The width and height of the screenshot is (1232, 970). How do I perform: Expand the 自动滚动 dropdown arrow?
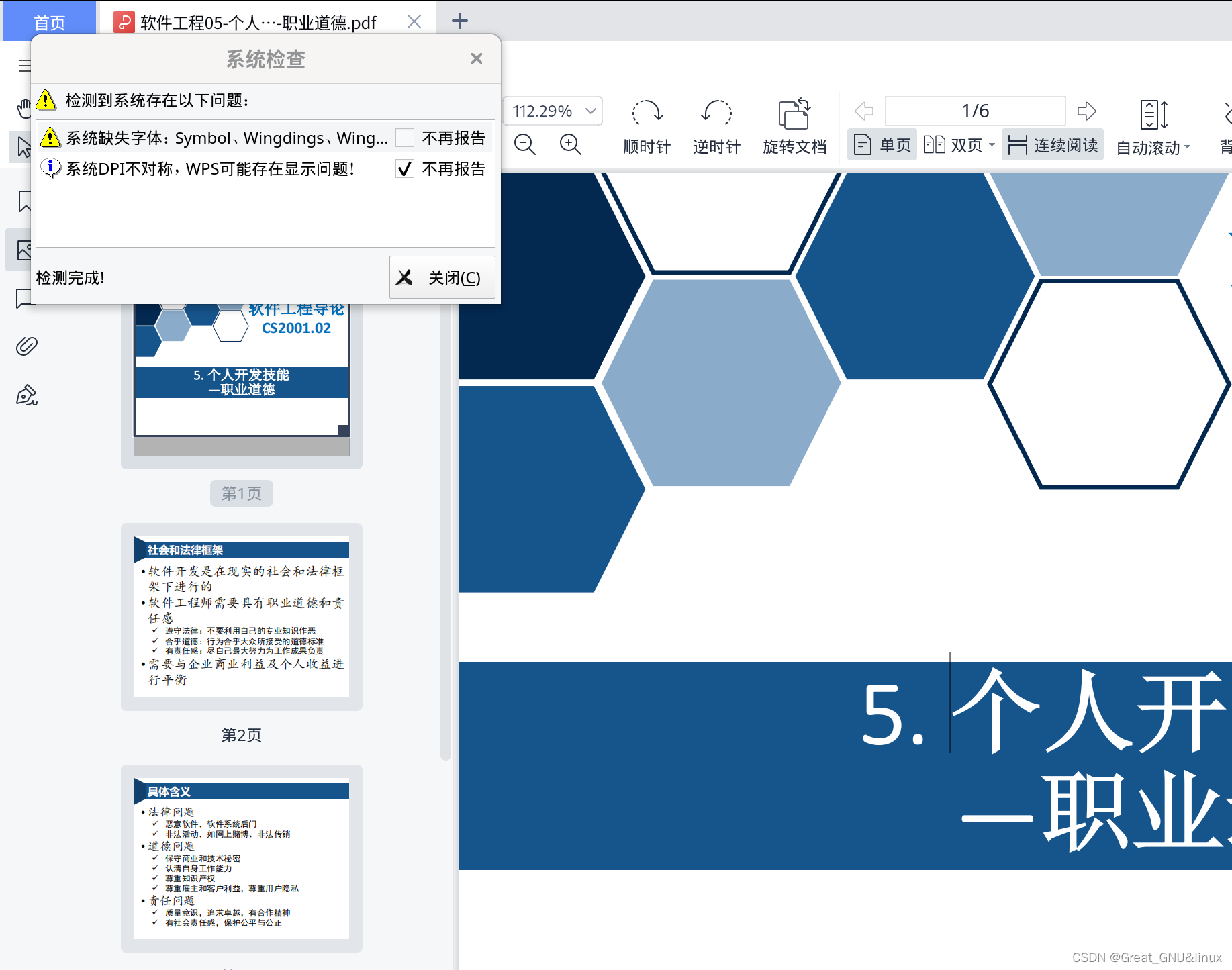tap(1187, 147)
